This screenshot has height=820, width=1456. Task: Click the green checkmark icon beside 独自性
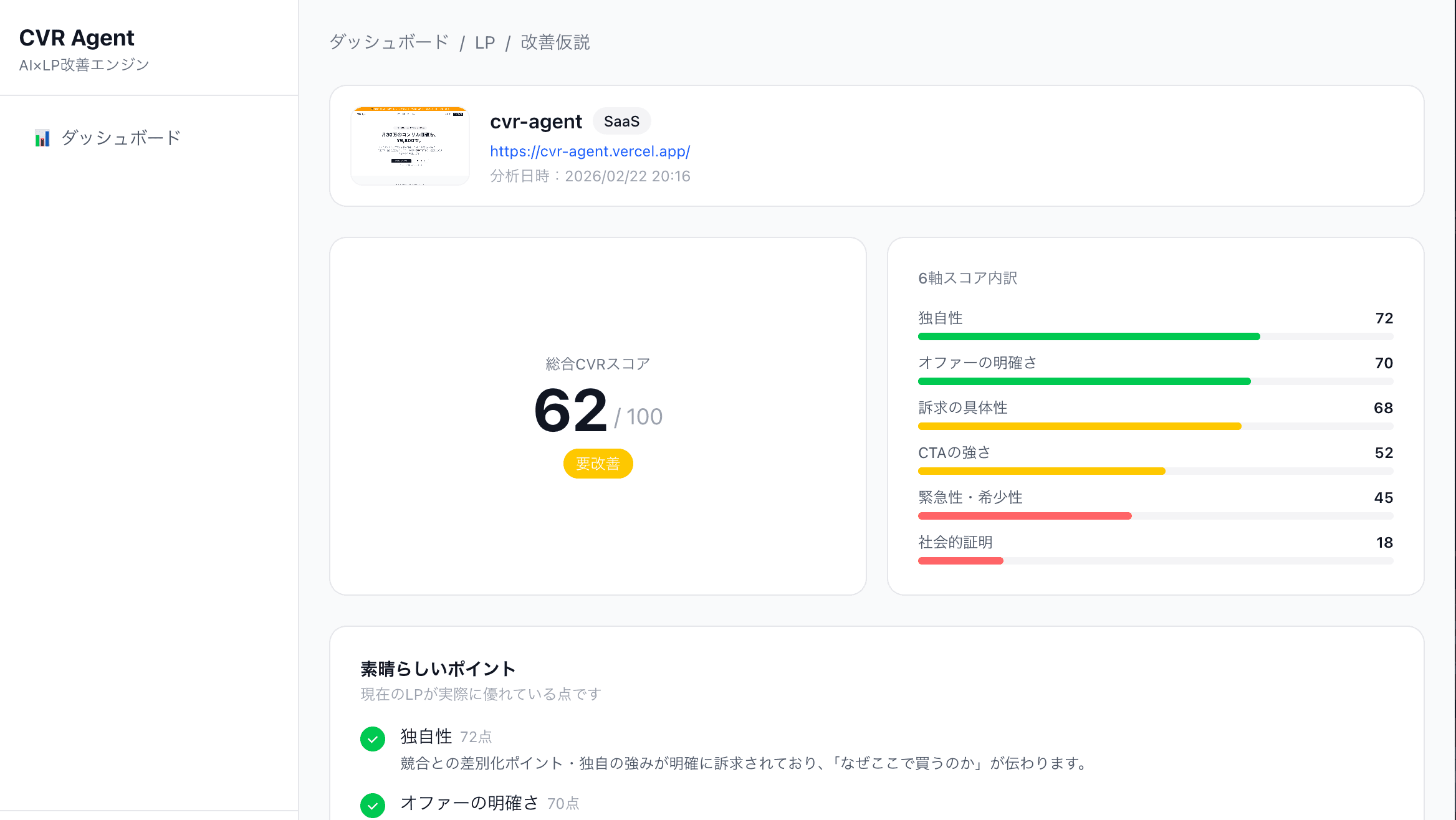coord(373,739)
